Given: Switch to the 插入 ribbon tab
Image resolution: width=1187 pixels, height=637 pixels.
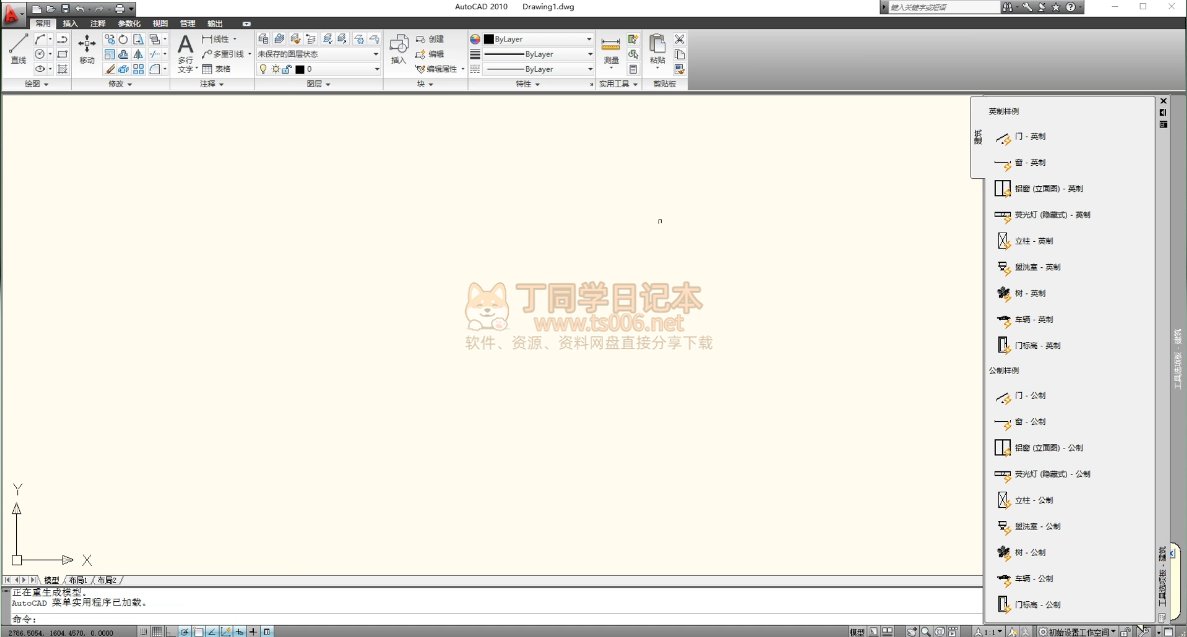Looking at the screenshot, I should [70, 23].
